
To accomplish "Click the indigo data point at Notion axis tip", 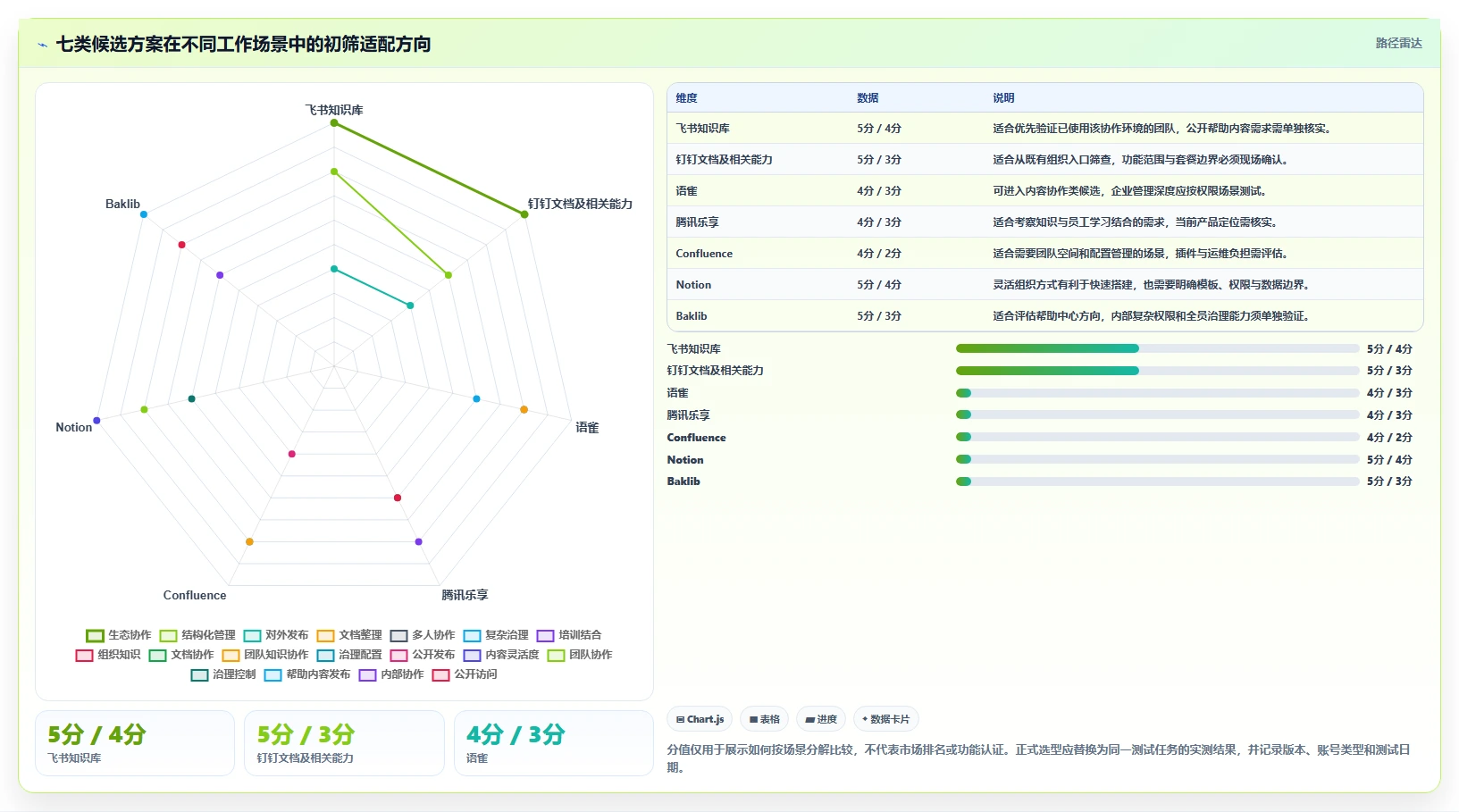I will (96, 421).
